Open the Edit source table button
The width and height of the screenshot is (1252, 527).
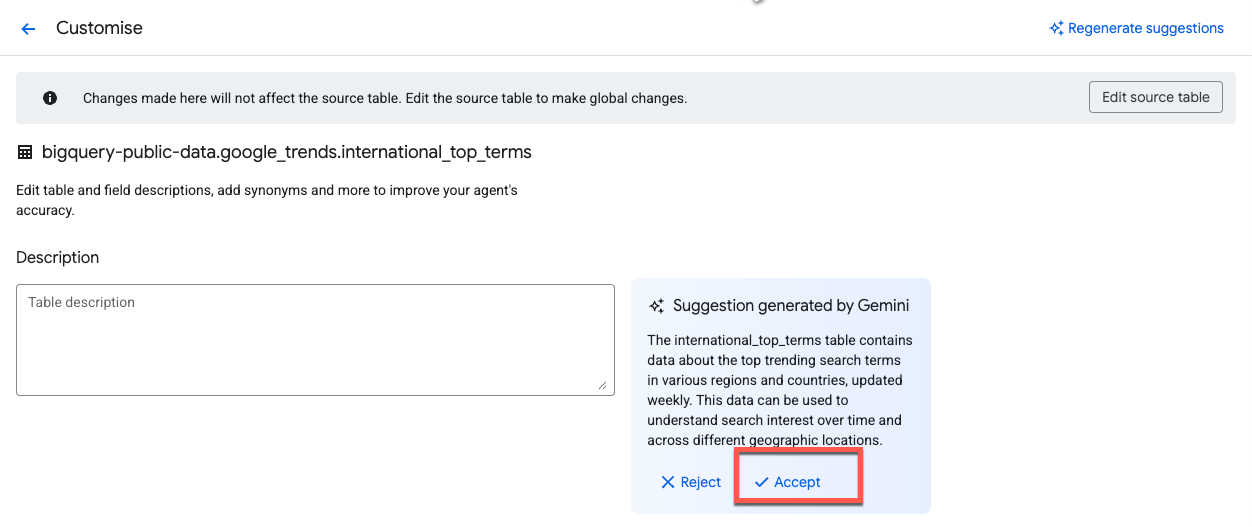click(1155, 97)
